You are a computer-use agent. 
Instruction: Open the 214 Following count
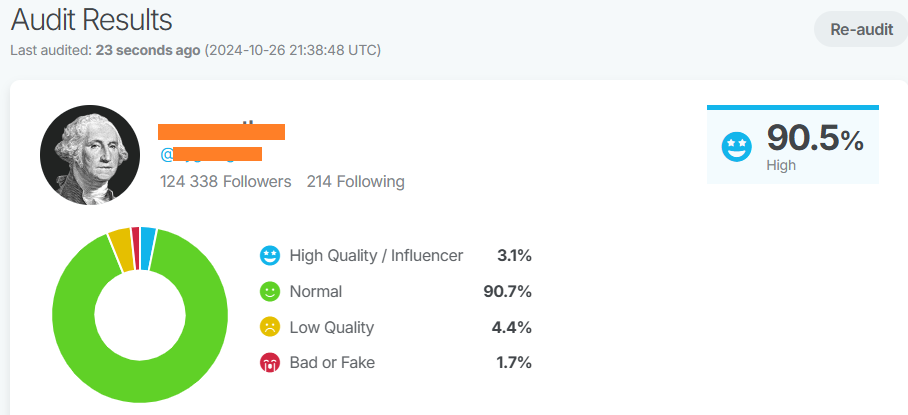pos(356,182)
